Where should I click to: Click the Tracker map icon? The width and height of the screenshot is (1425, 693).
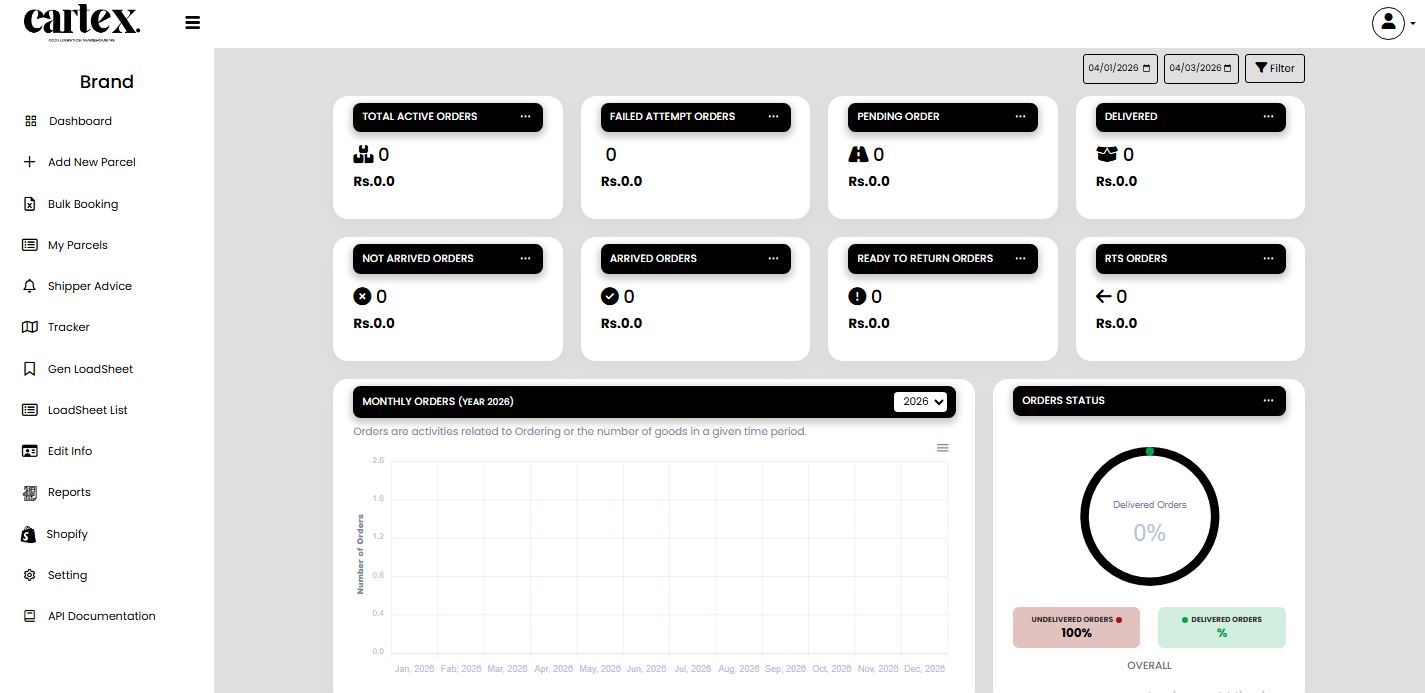29,327
